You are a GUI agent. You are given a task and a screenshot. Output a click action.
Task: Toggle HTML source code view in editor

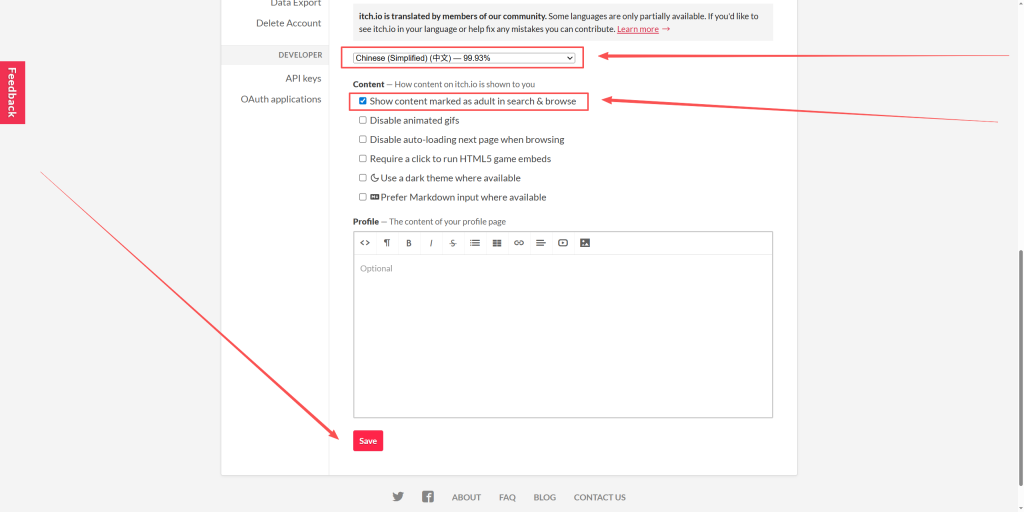pyautogui.click(x=365, y=243)
